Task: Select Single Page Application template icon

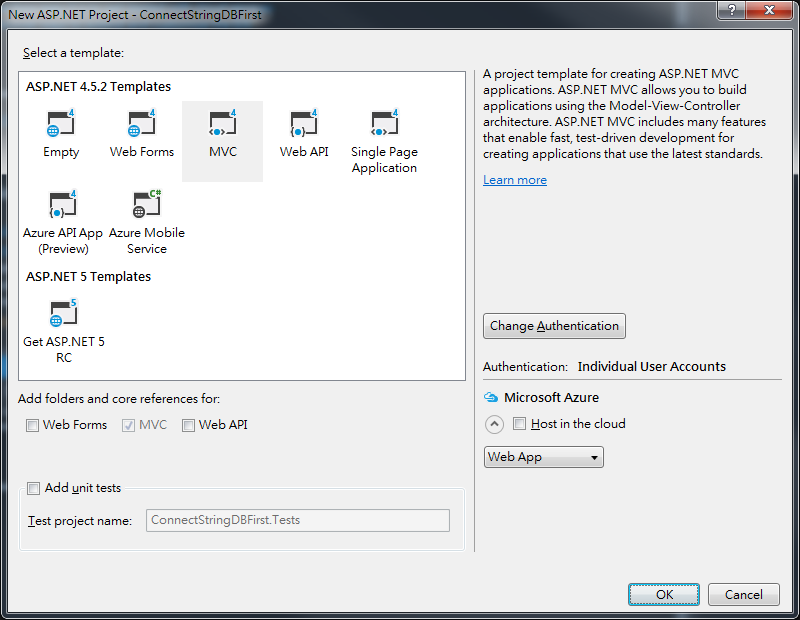Action: [384, 123]
